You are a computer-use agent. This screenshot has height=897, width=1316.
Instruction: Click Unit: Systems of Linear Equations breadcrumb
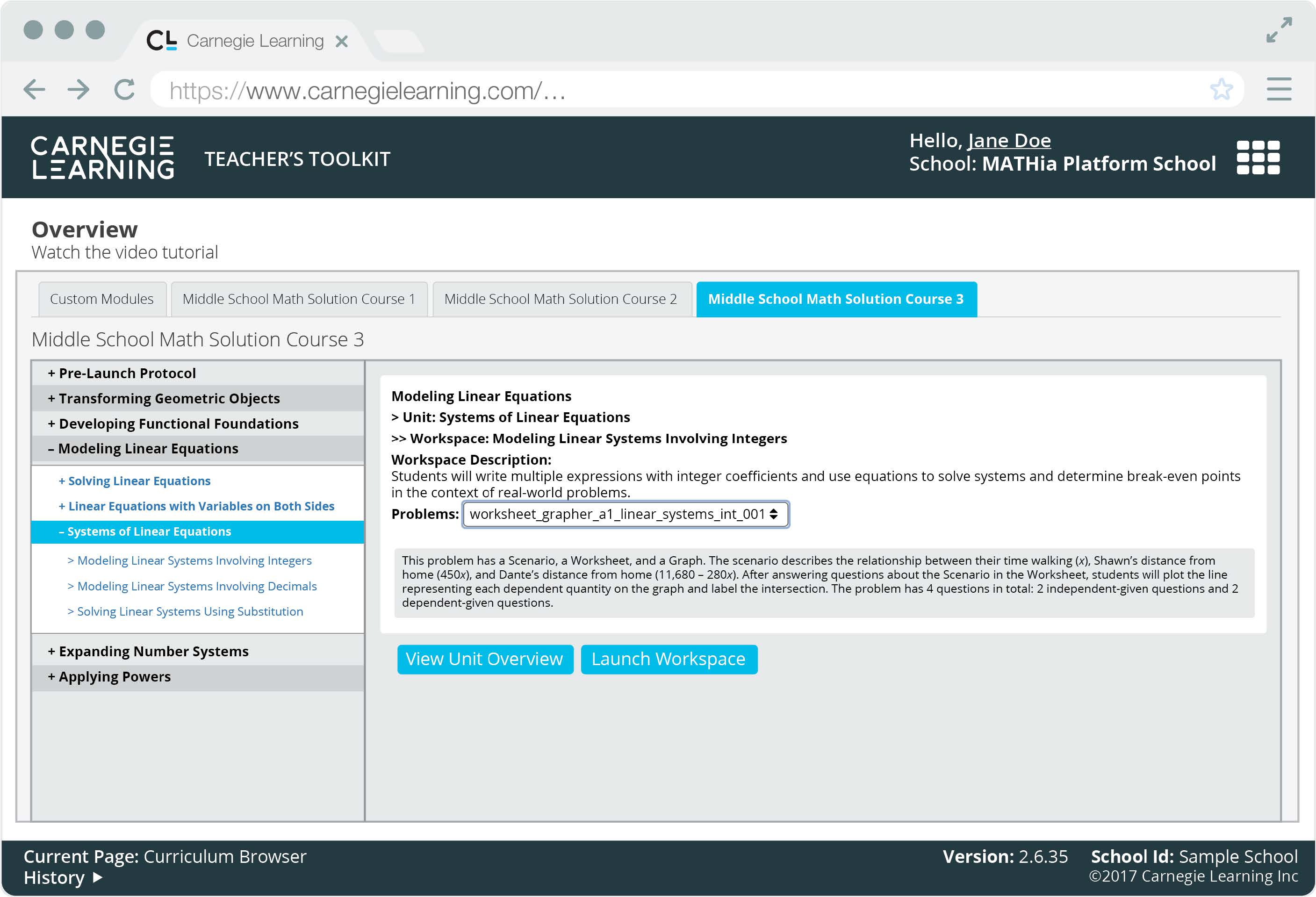(510, 417)
